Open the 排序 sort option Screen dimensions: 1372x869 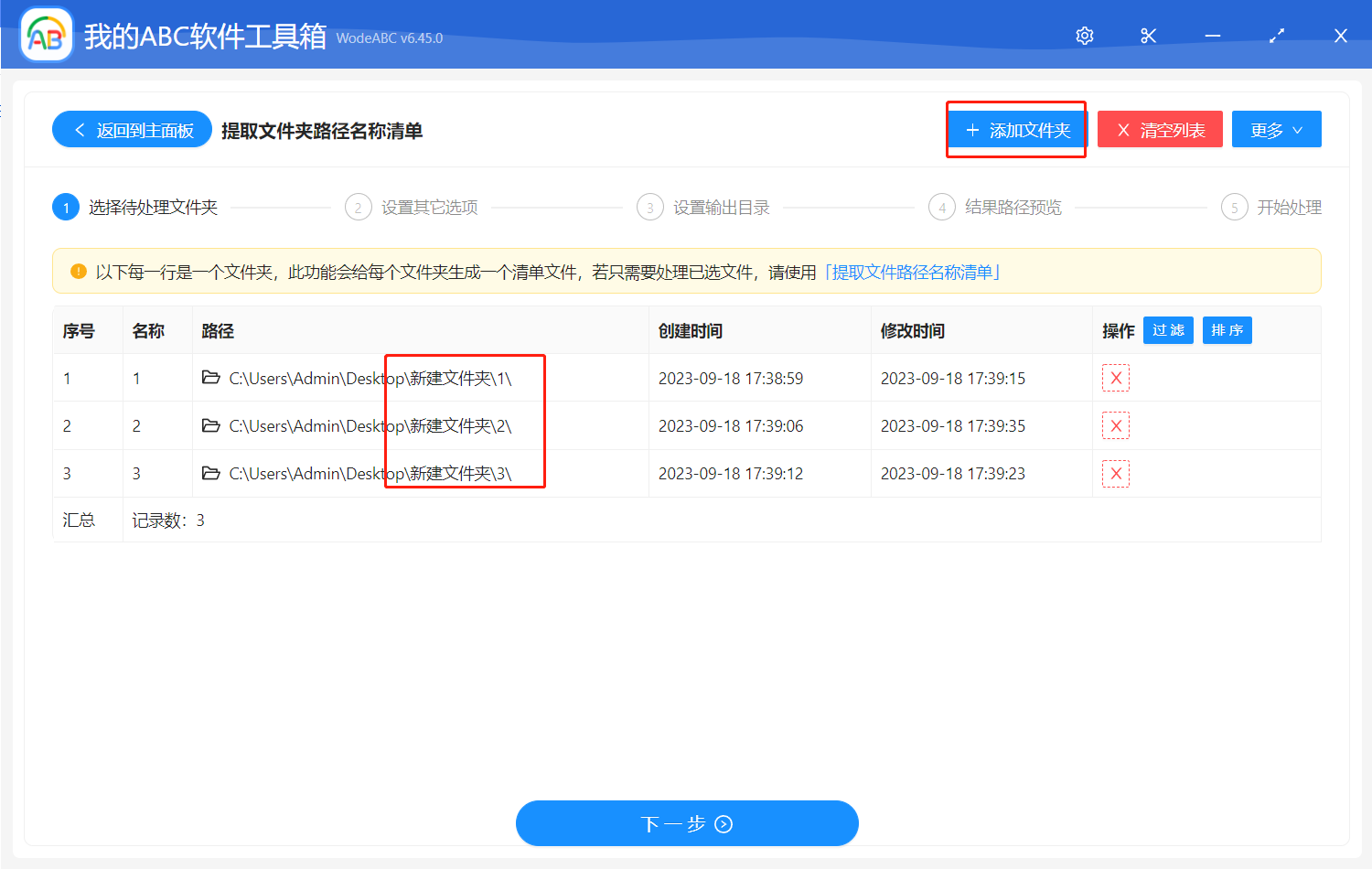[x=1227, y=330]
